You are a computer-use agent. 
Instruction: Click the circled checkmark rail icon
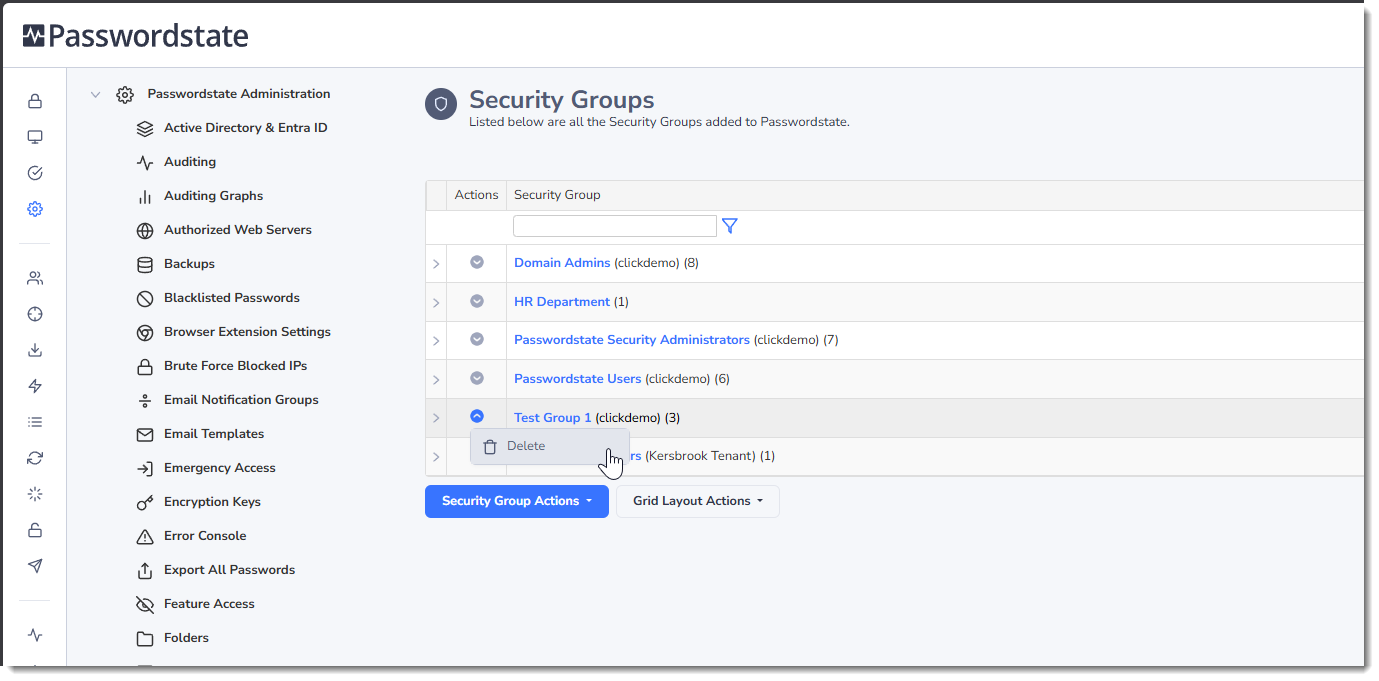(35, 173)
